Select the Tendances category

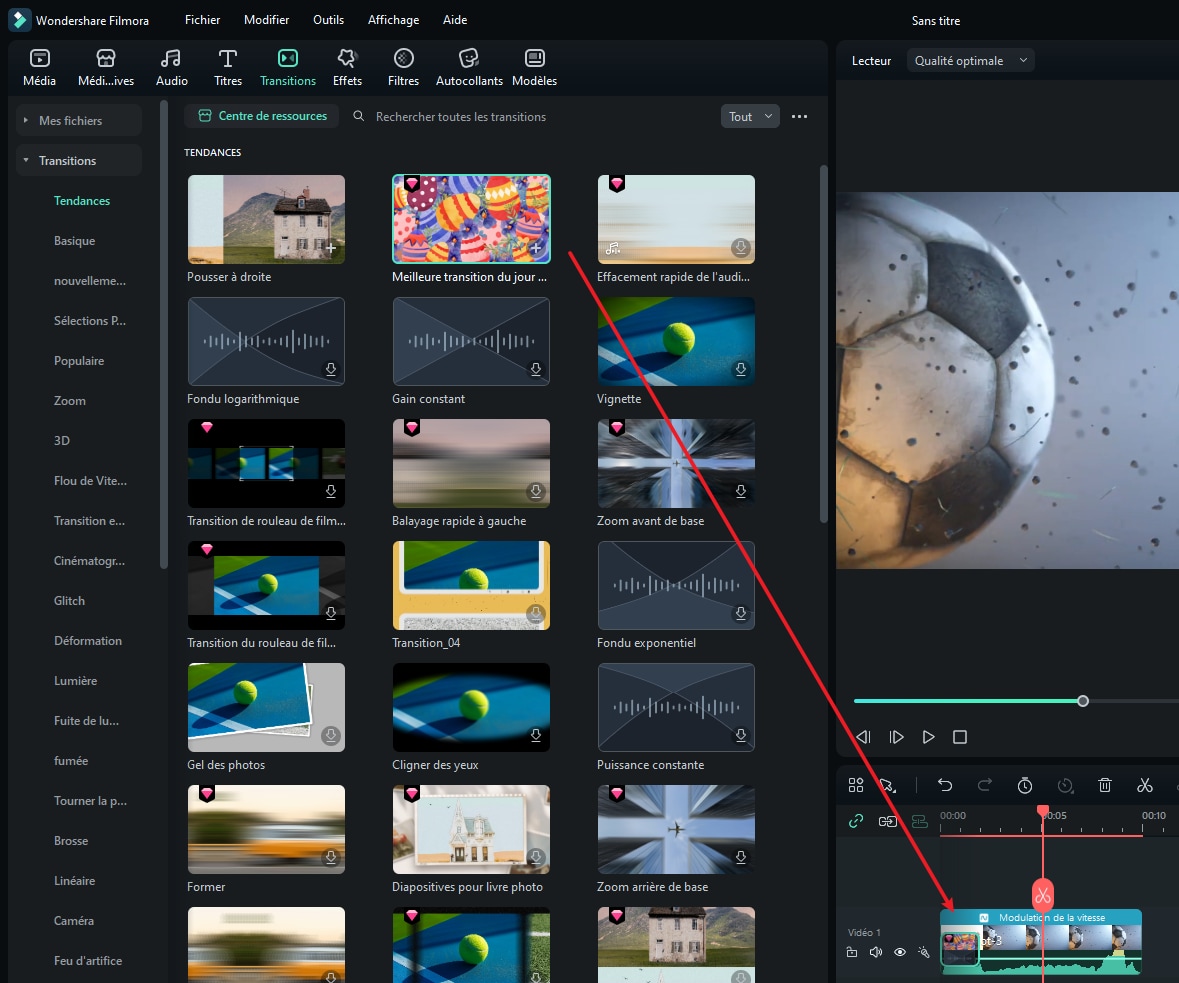pos(82,201)
